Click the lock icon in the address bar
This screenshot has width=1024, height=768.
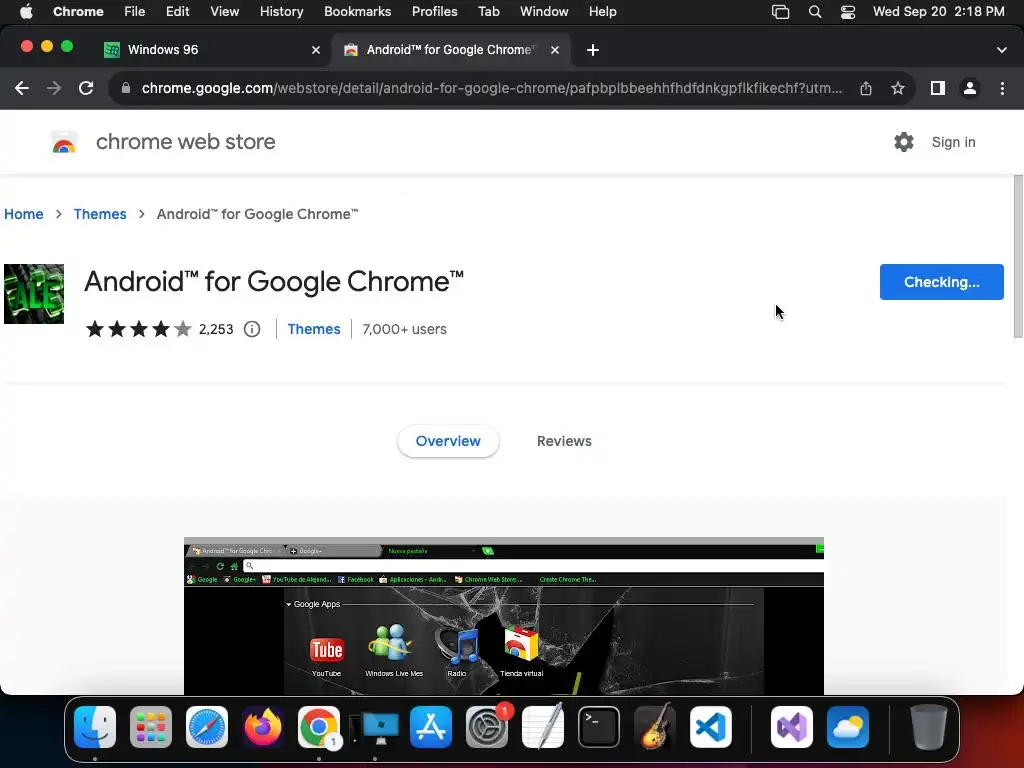coord(126,88)
